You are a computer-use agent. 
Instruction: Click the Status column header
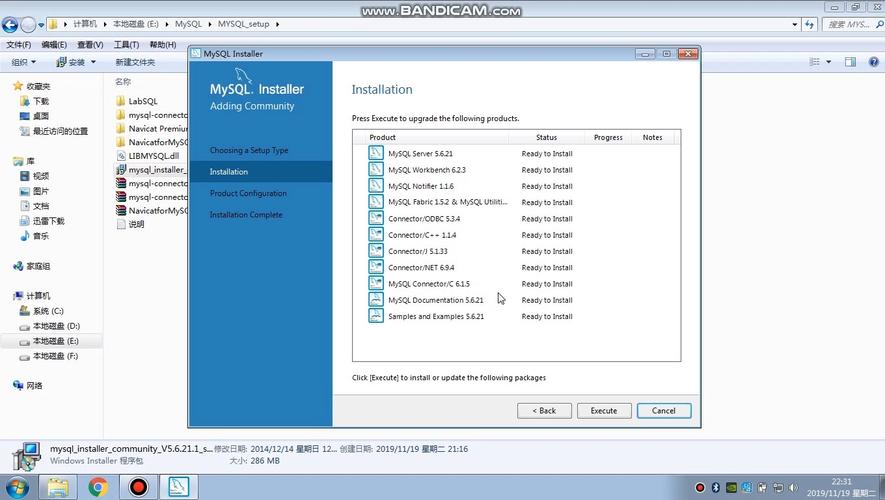(x=546, y=137)
